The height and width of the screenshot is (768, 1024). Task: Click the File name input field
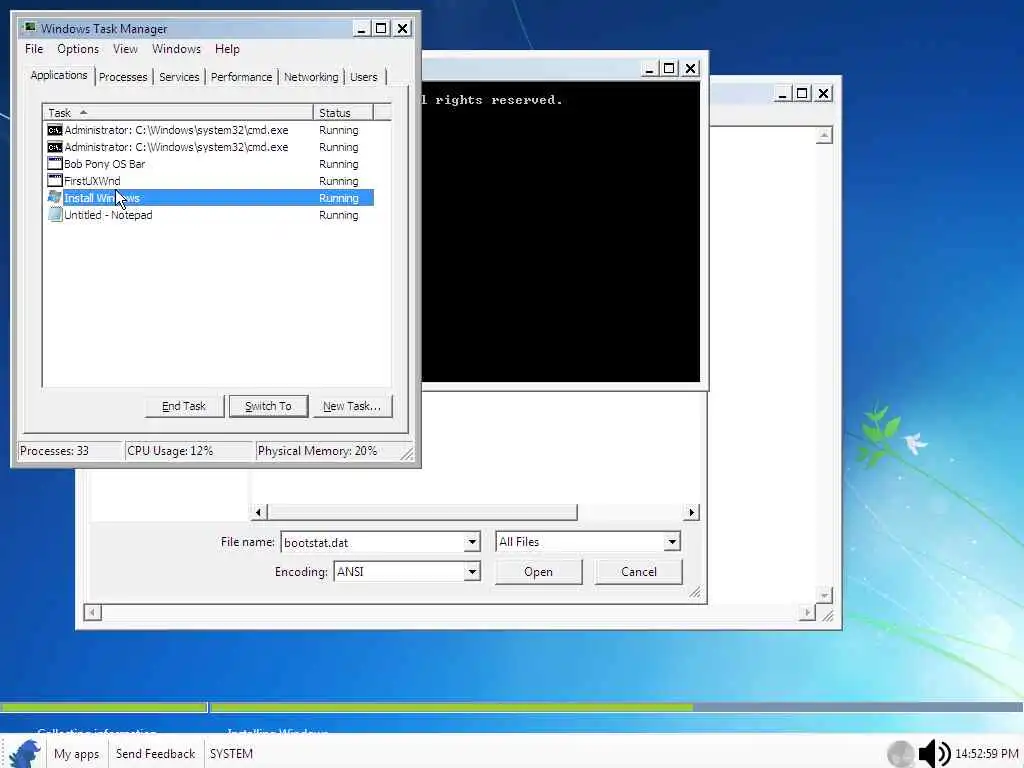coord(372,542)
